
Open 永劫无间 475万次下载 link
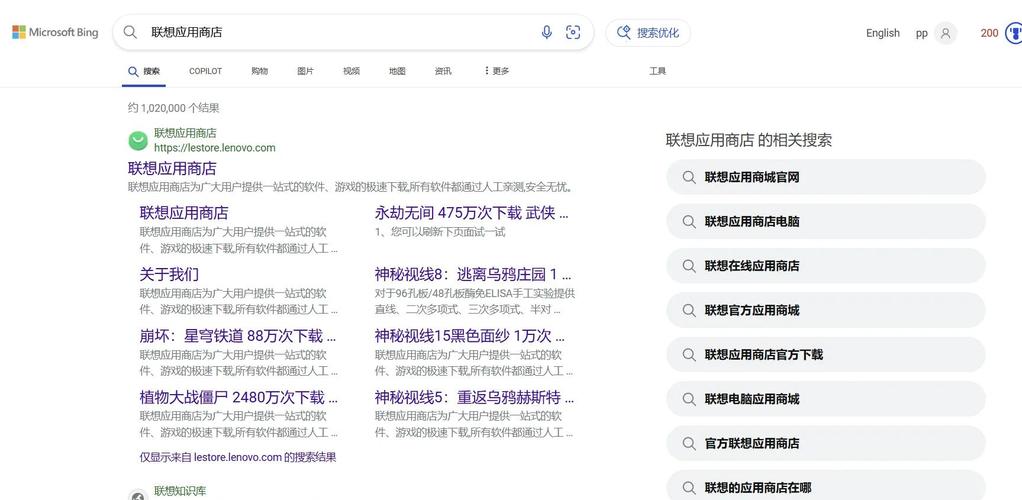point(471,213)
